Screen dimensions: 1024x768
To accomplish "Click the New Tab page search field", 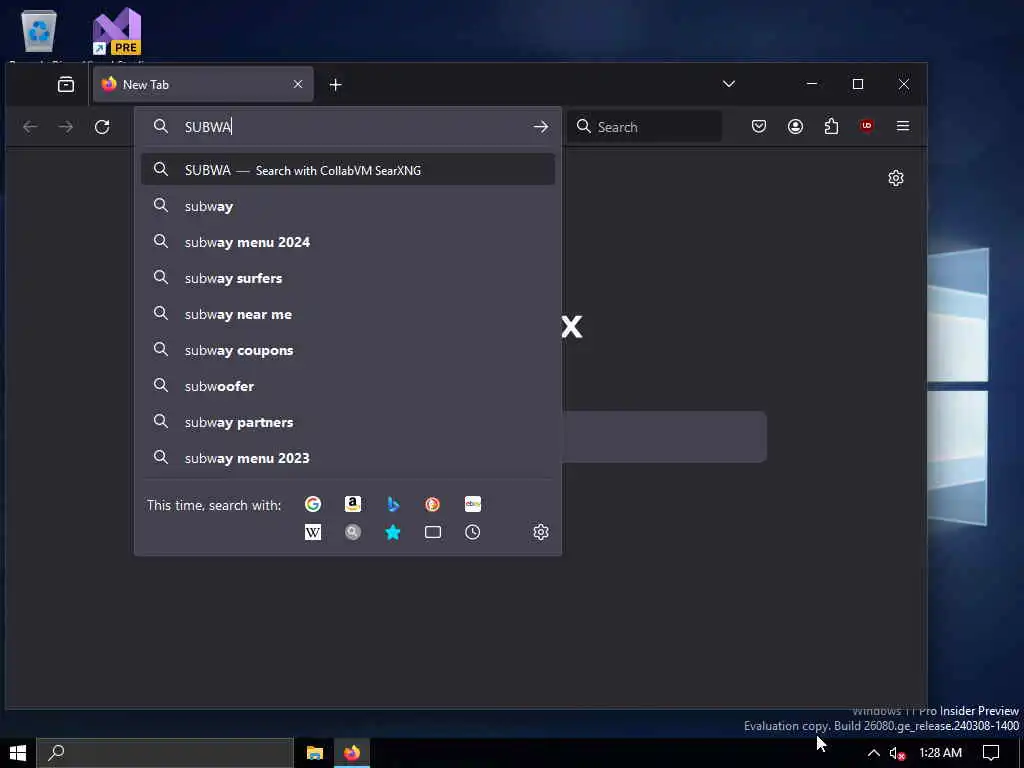I will click(664, 437).
